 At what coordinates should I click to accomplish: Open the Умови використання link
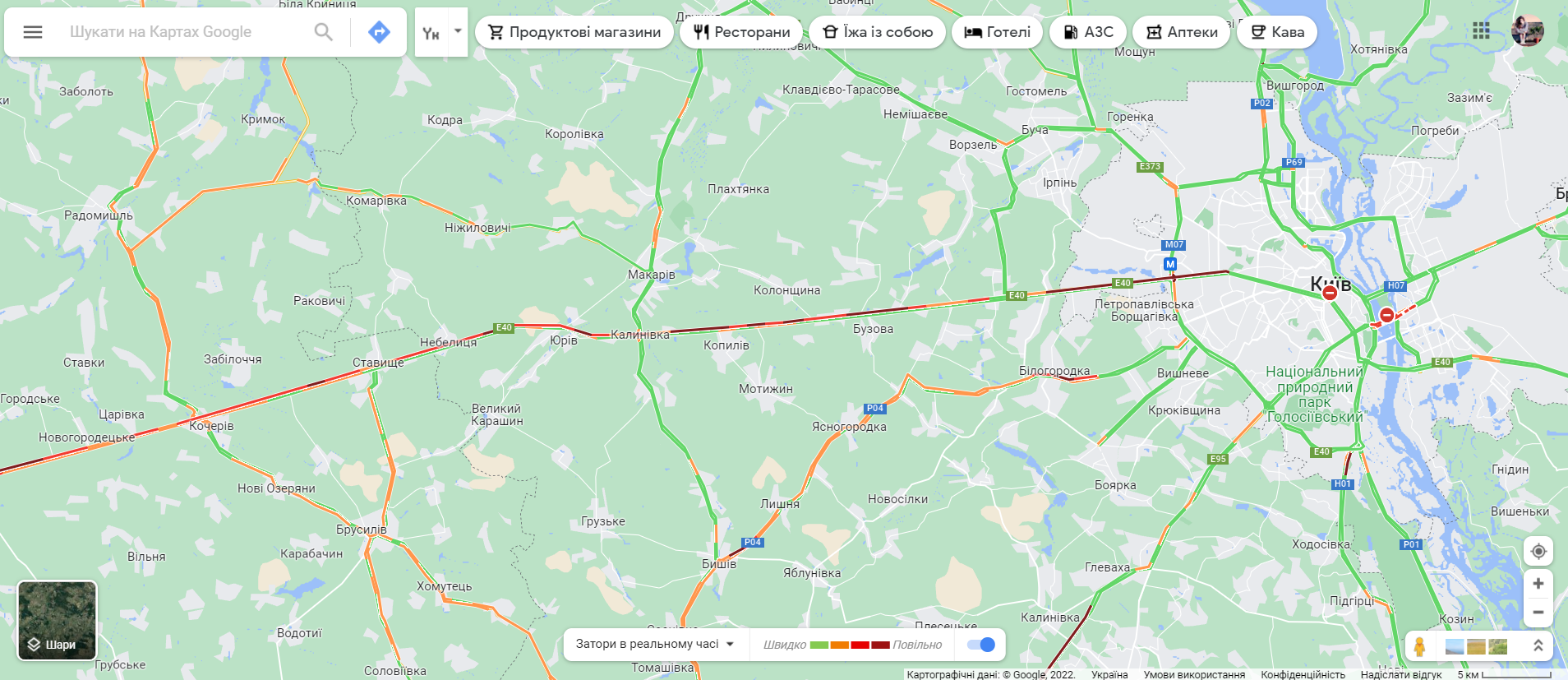tap(1194, 674)
